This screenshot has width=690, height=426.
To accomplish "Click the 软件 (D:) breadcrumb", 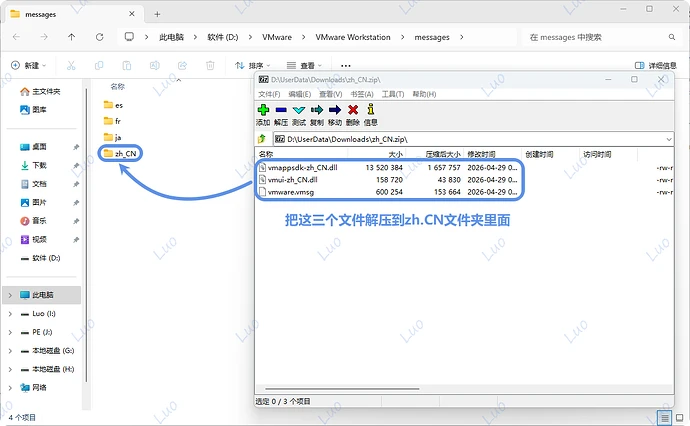I will pos(223,37).
